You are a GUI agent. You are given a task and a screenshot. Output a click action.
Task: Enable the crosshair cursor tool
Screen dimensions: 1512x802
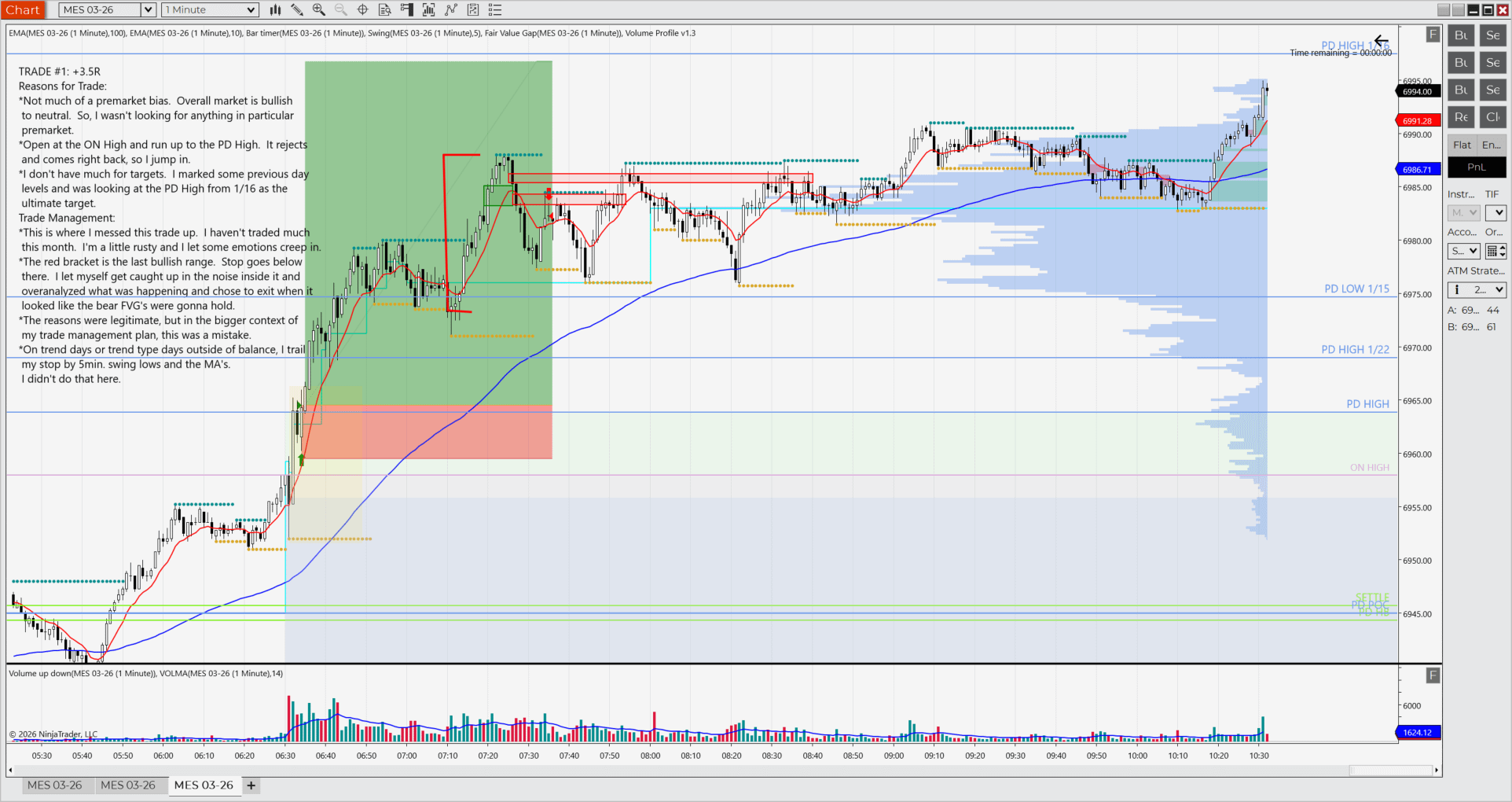coord(363,10)
